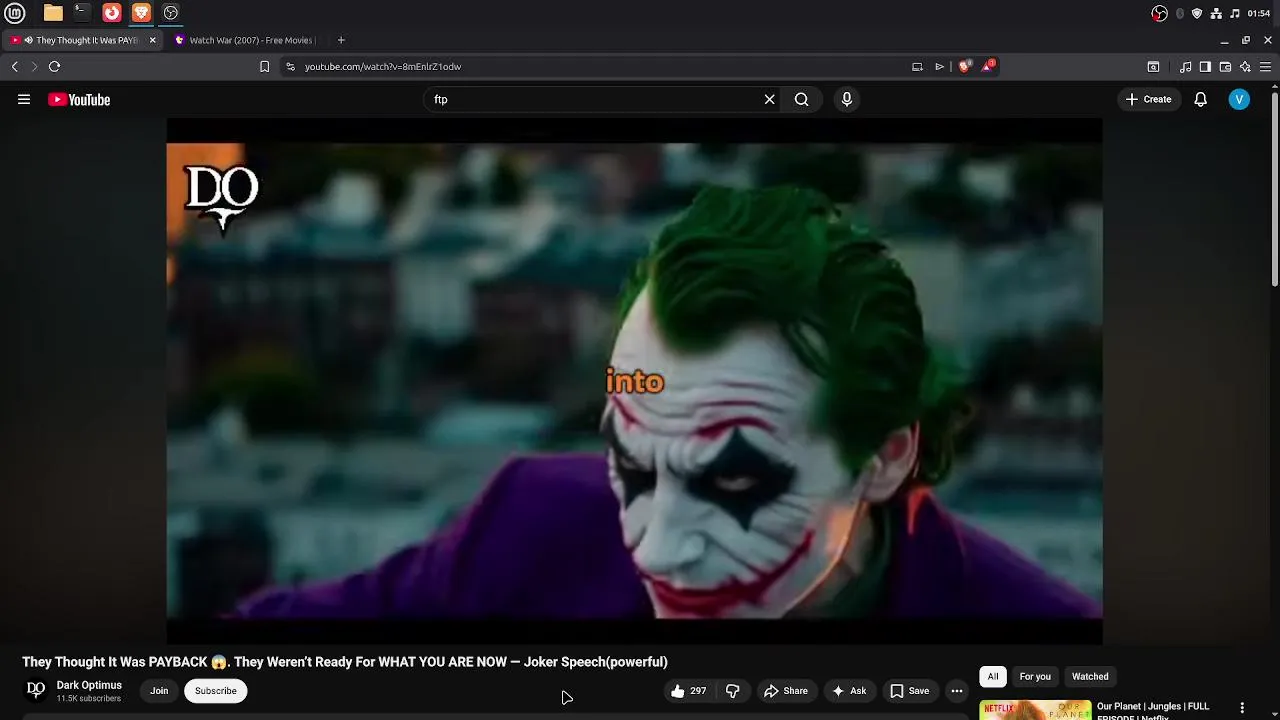The height and width of the screenshot is (720, 1280).
Task: Select the For you filter chip
Action: tap(1035, 677)
